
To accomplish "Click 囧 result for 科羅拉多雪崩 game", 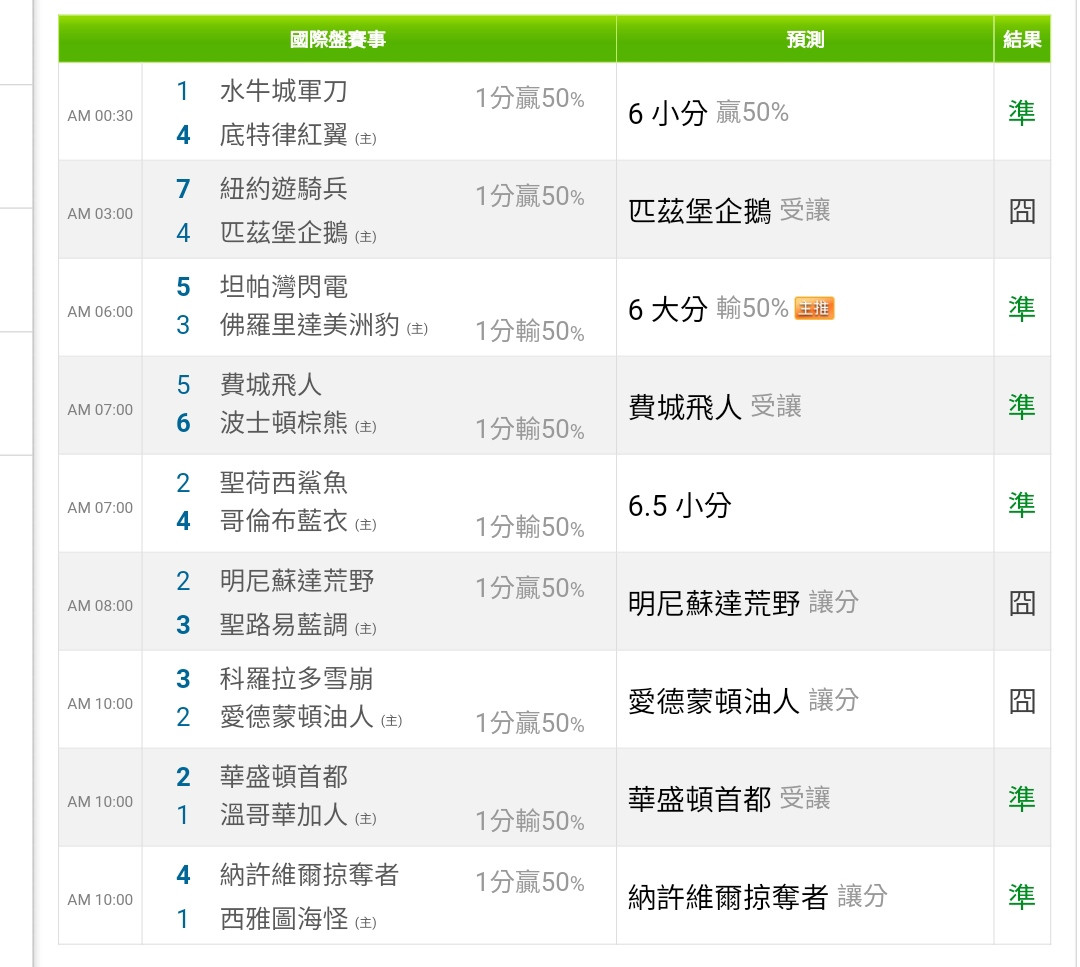I will click(1022, 700).
